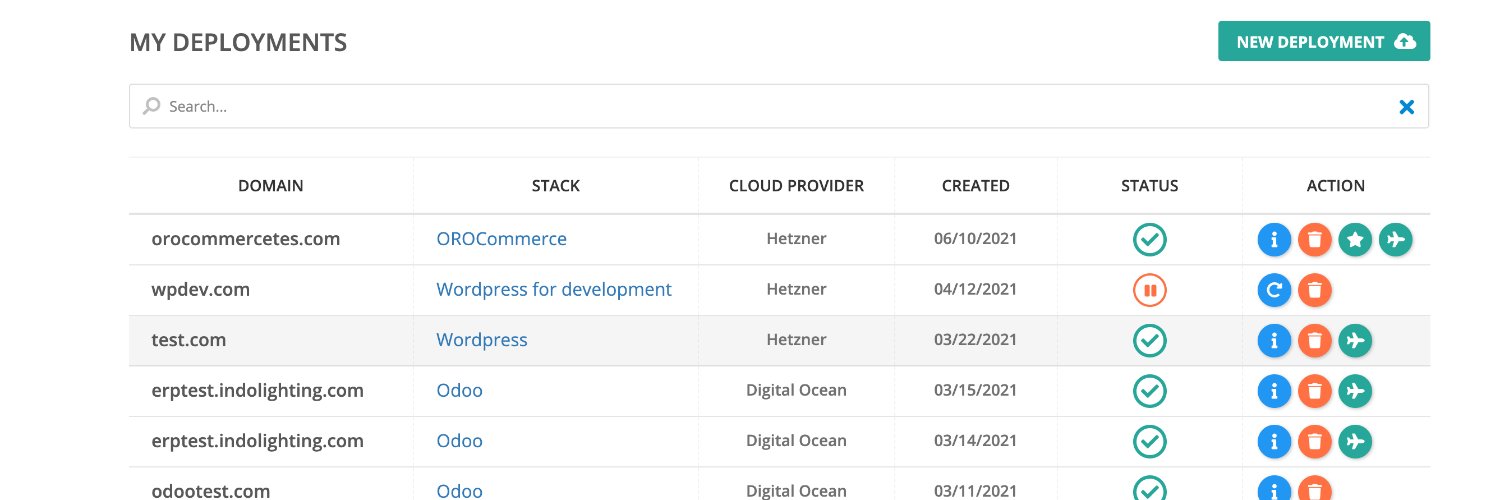Start a New Deployment
Screen dimensions: 1500x500
tap(1324, 42)
